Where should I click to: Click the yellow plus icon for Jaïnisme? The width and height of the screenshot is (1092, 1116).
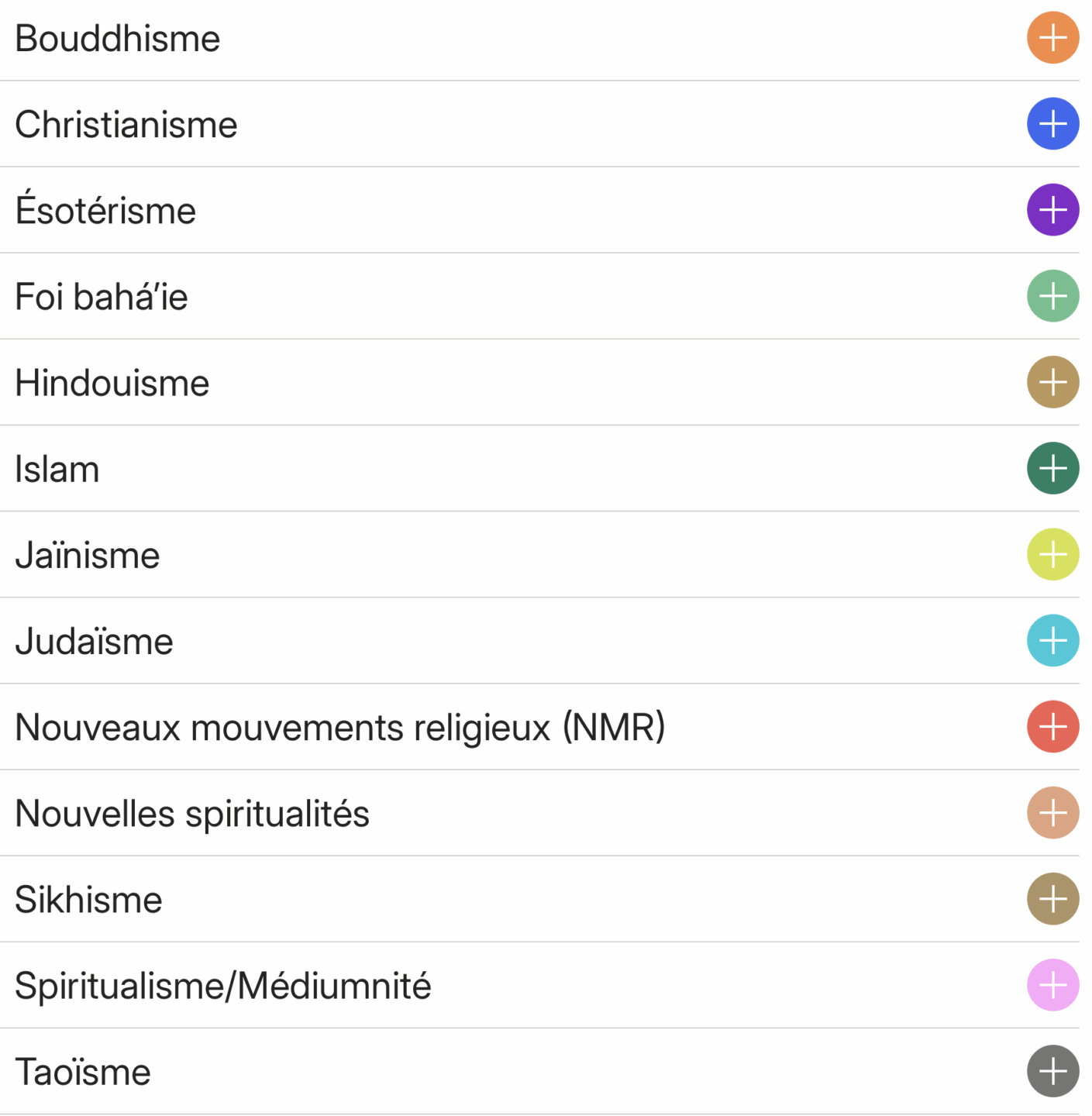click(1052, 554)
